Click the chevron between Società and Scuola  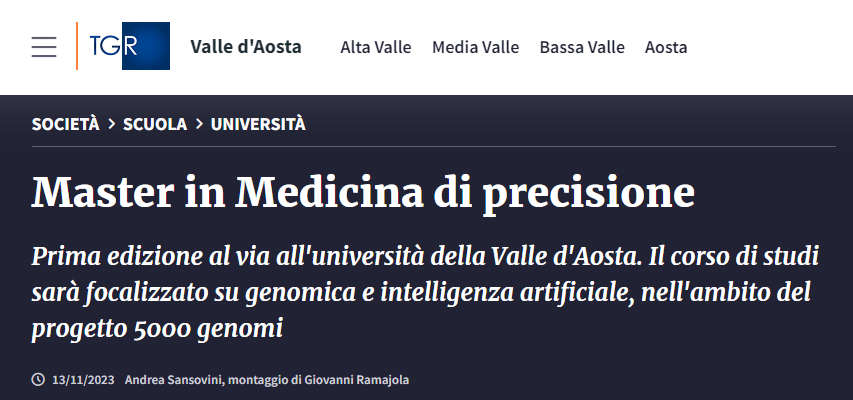pos(111,124)
